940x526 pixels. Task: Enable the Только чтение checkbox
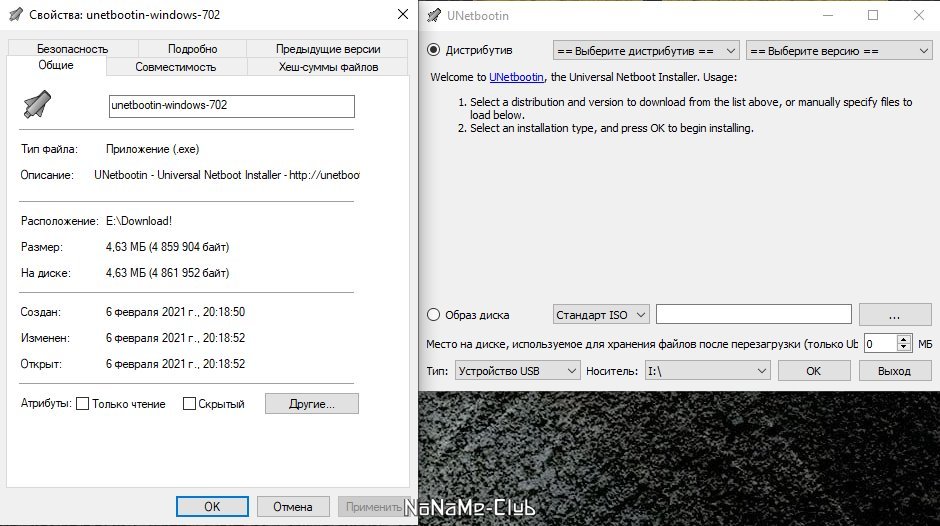[83, 404]
